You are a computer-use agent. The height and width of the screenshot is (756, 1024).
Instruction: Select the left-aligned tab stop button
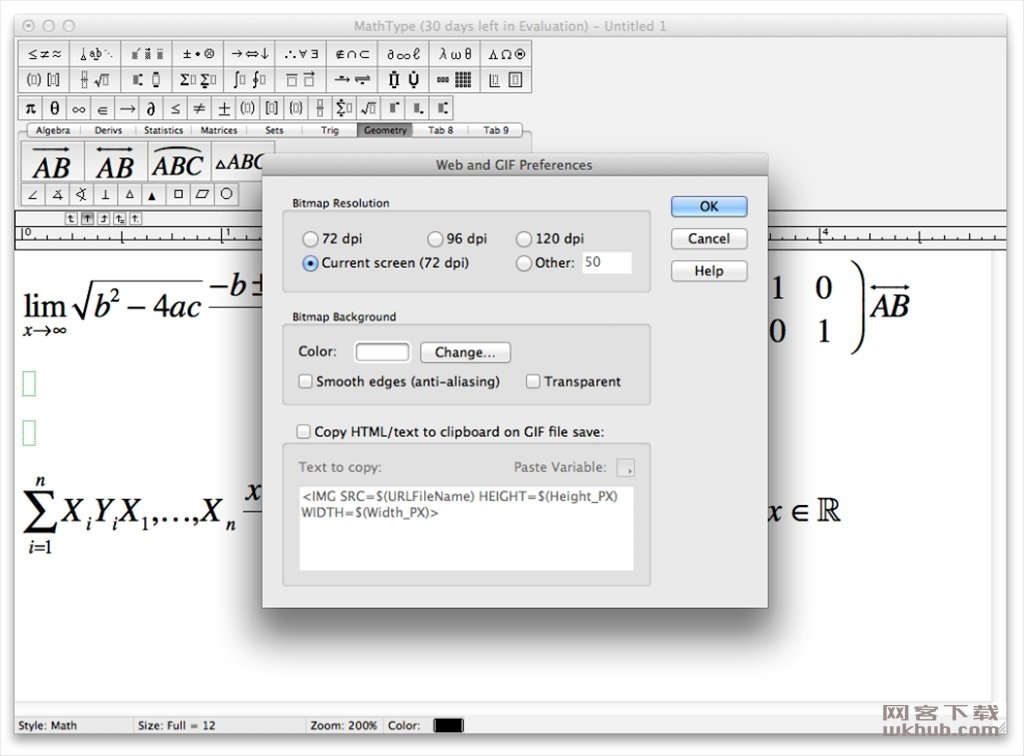71,219
